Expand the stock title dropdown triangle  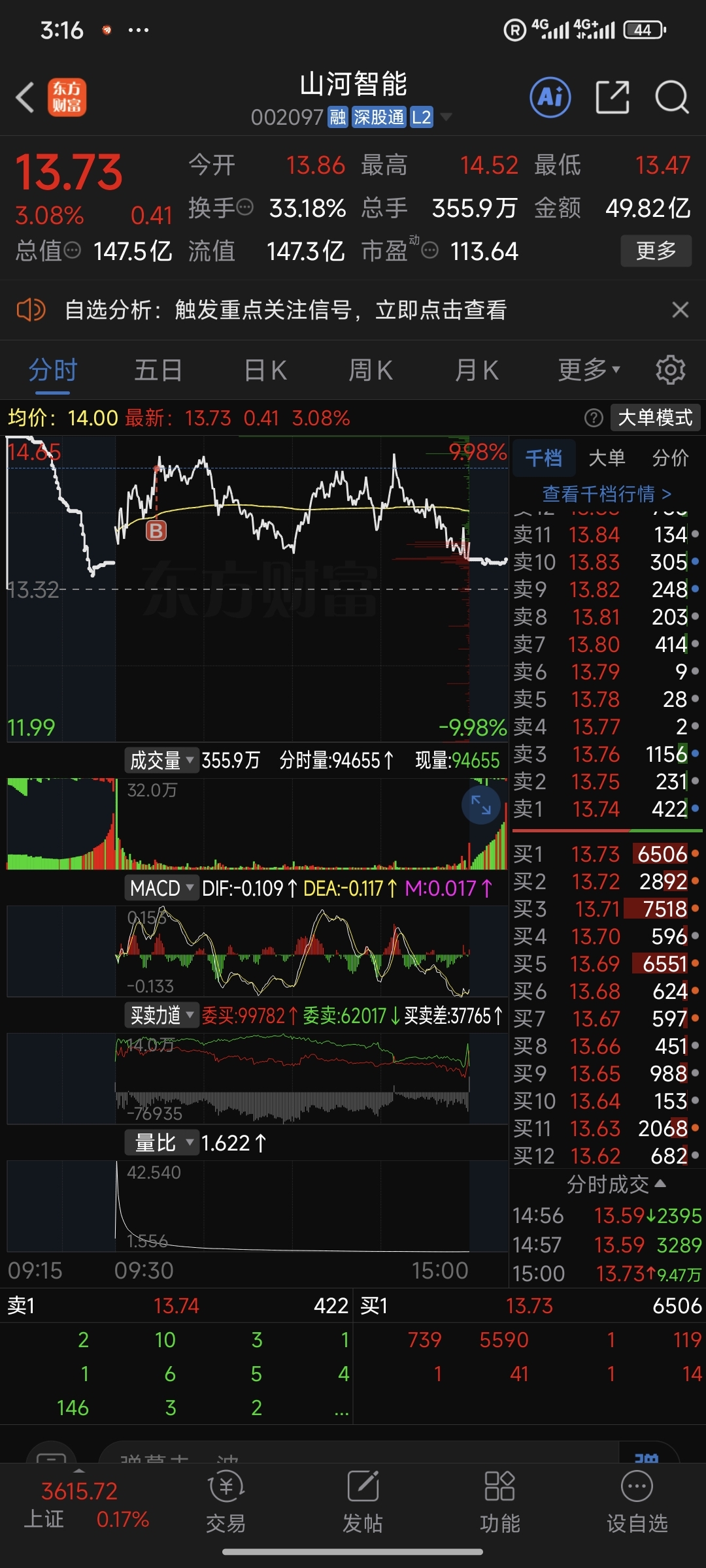click(446, 117)
